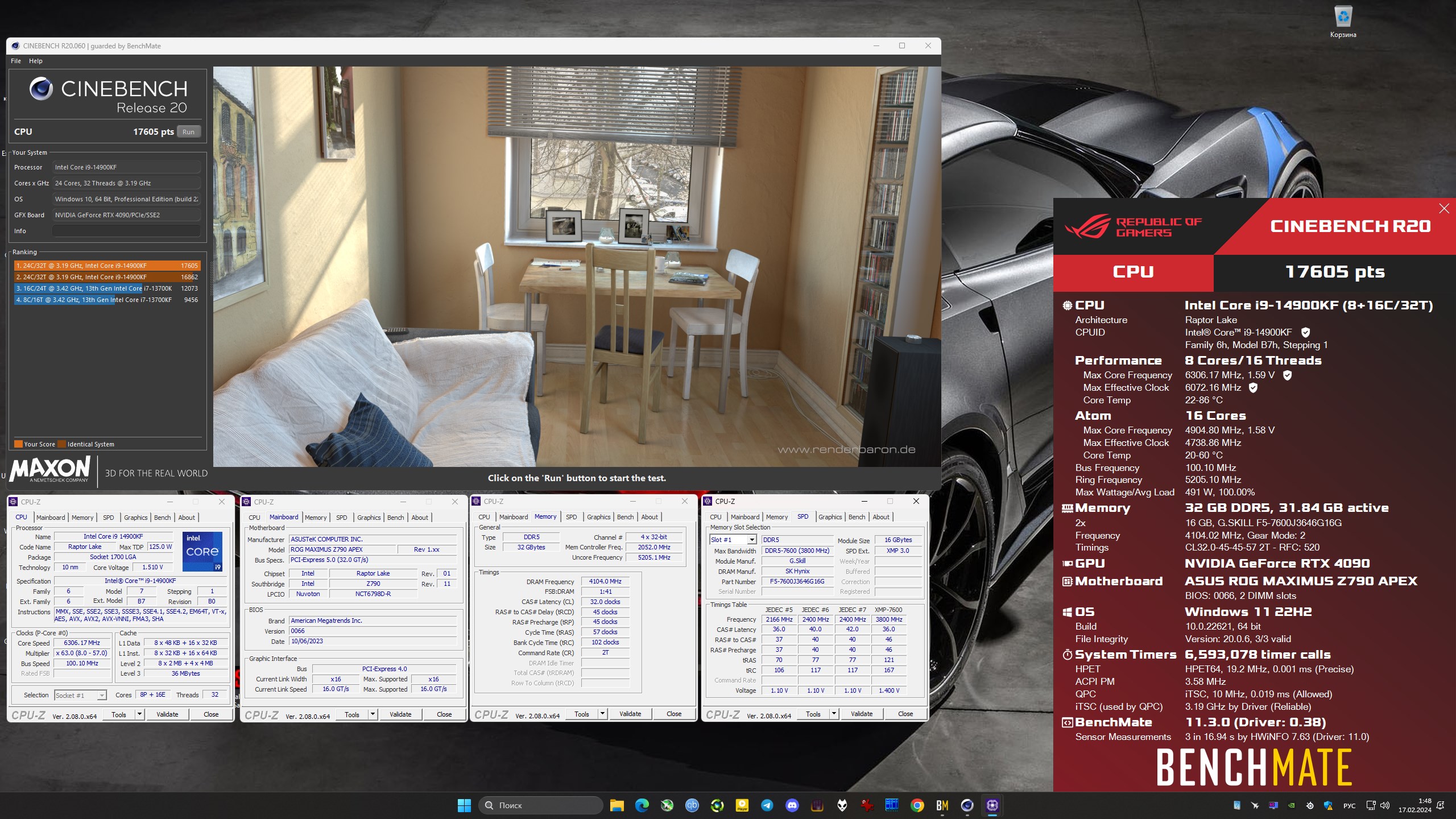Open the yellow Player app in the taskbar
The width and height of the screenshot is (1456, 819).
[x=742, y=805]
